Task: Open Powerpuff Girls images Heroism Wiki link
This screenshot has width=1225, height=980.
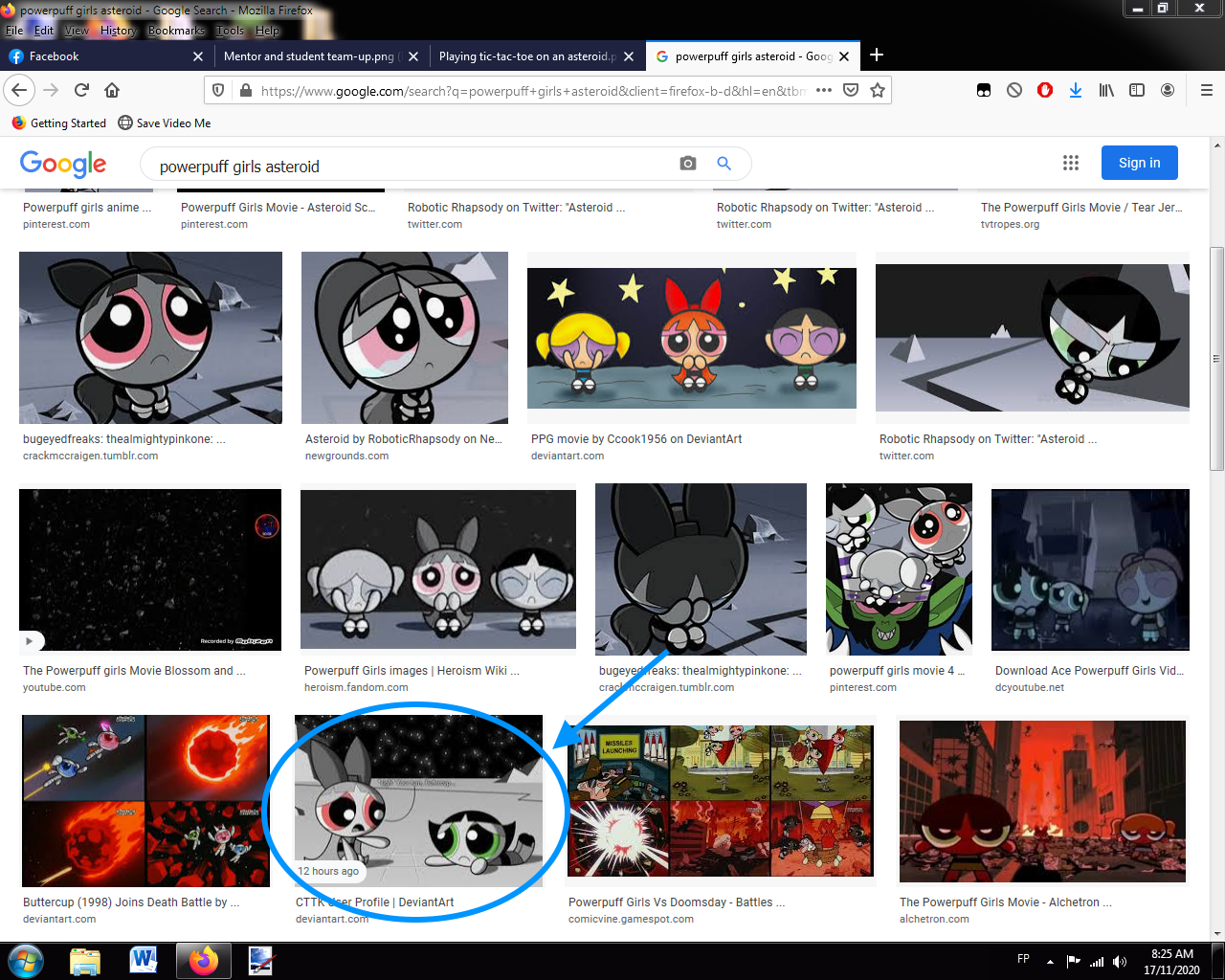Action: pos(412,671)
